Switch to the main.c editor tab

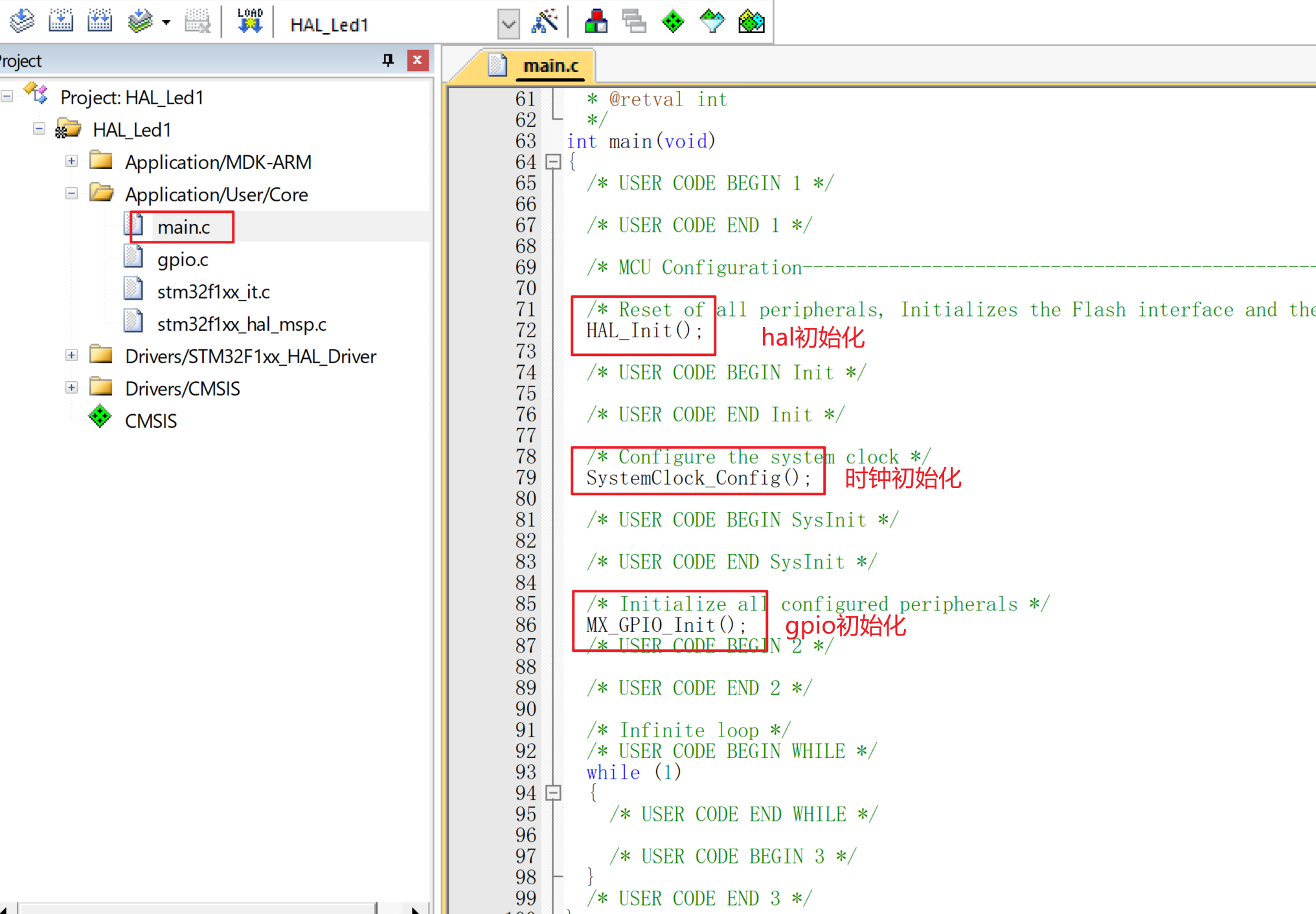[x=550, y=66]
